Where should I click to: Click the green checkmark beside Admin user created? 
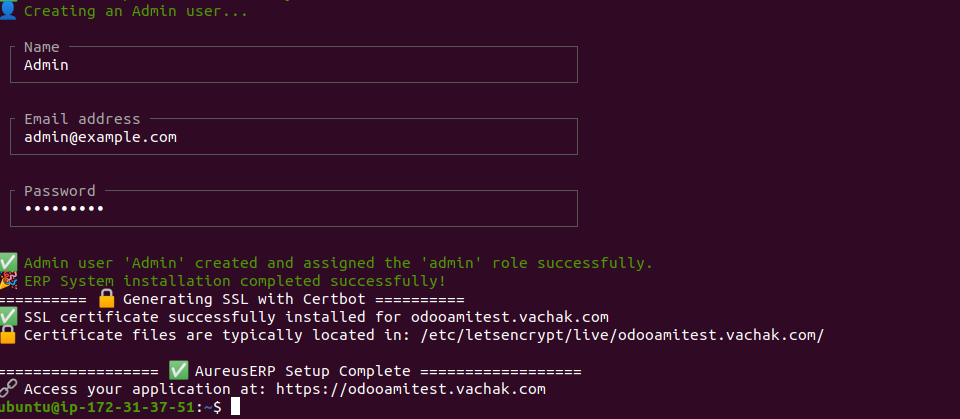(x=9, y=263)
